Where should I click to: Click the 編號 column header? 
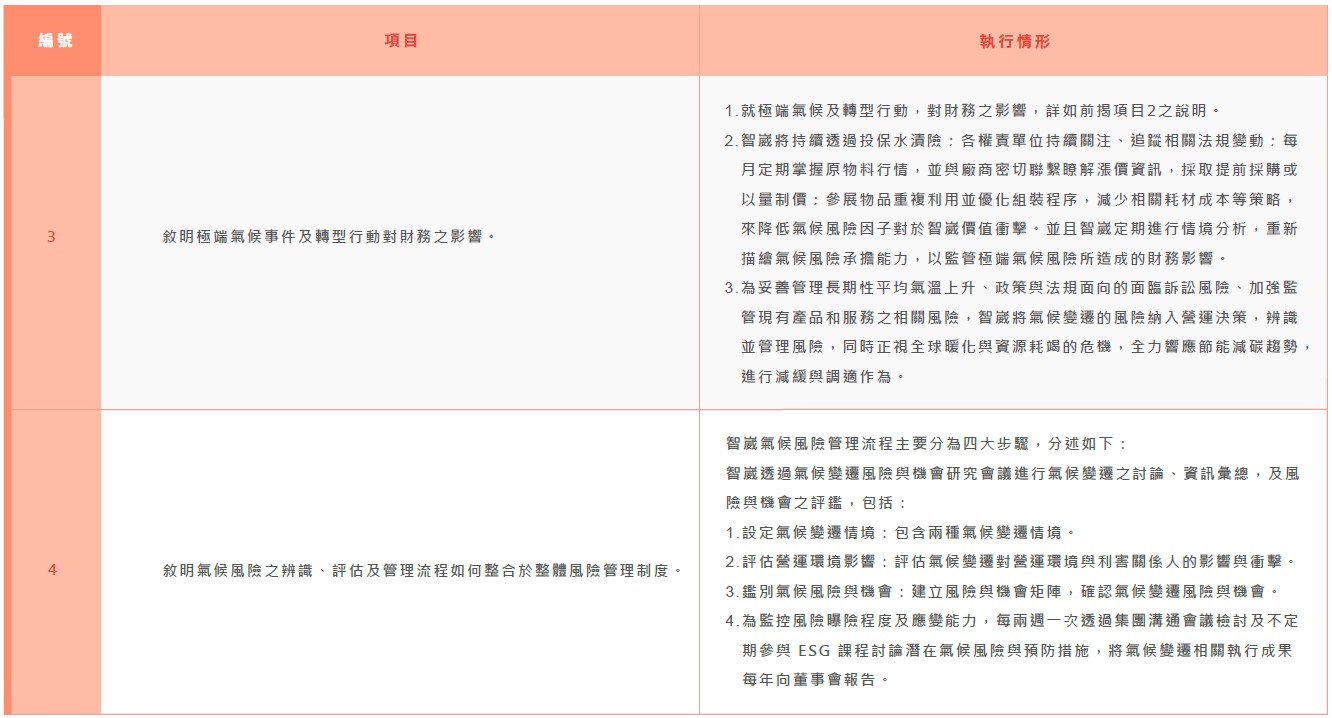[x=55, y=41]
